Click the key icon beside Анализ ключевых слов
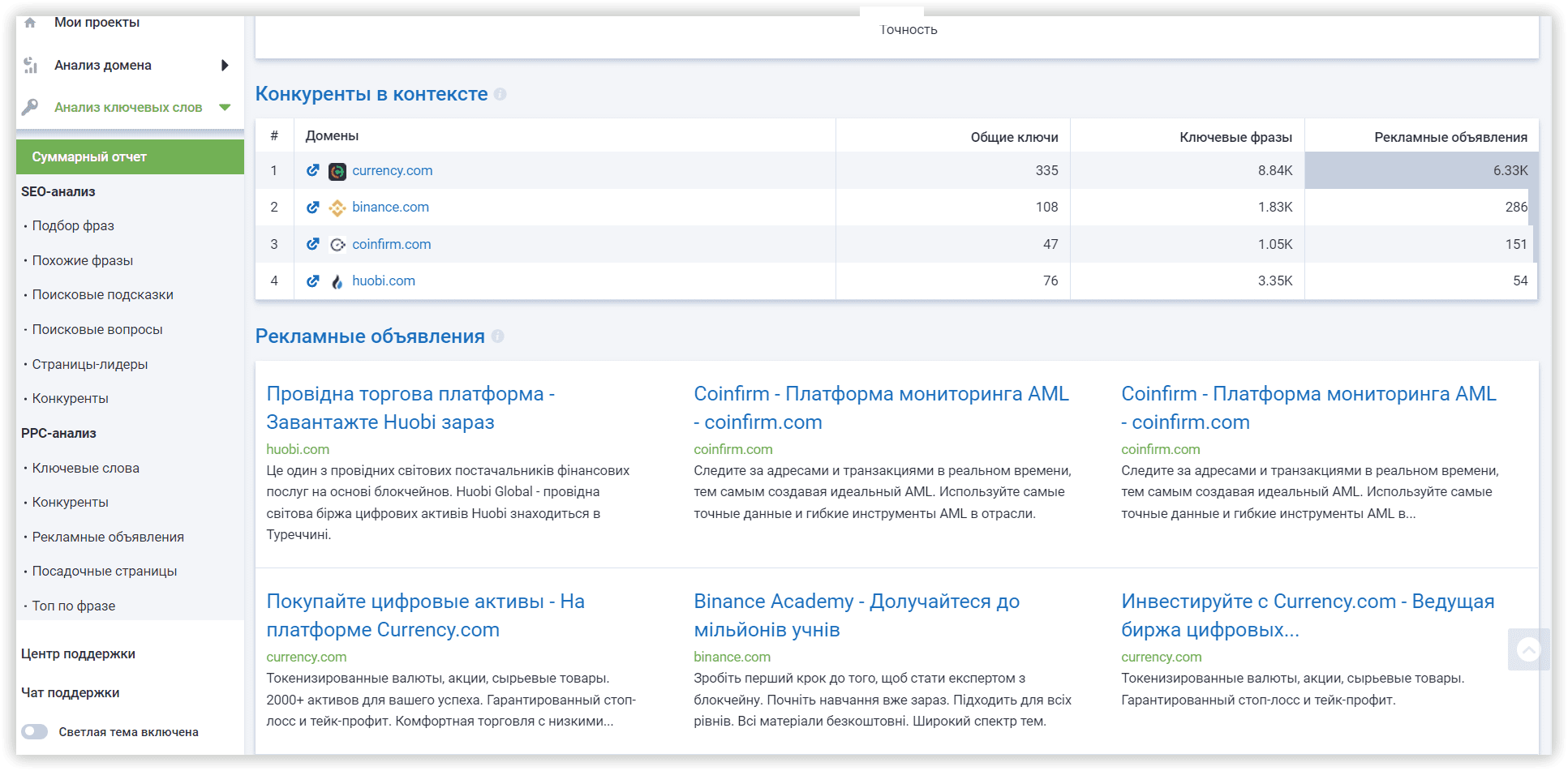 [30, 107]
